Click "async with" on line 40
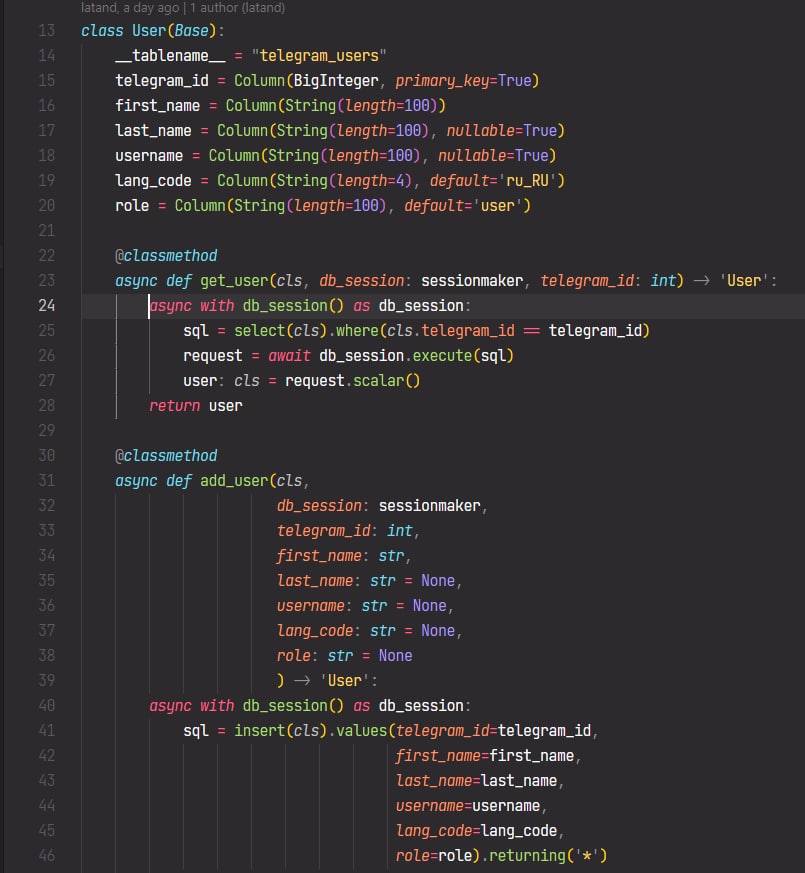This screenshot has height=873, width=805. click(192, 706)
